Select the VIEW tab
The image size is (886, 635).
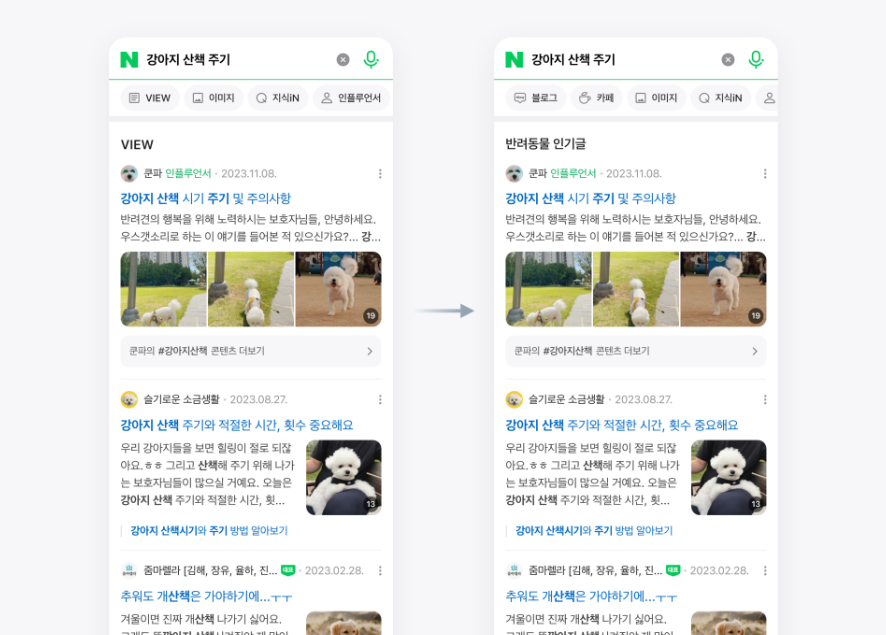click(x=150, y=98)
